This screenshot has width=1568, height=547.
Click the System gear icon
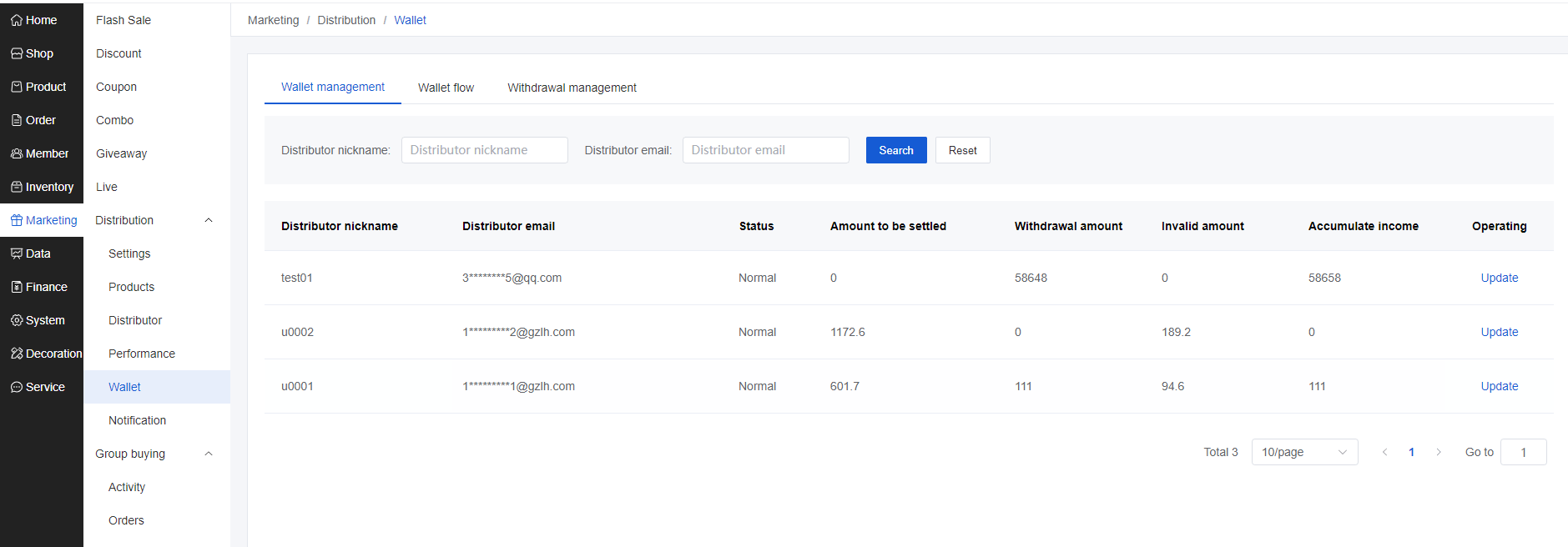coord(17,320)
